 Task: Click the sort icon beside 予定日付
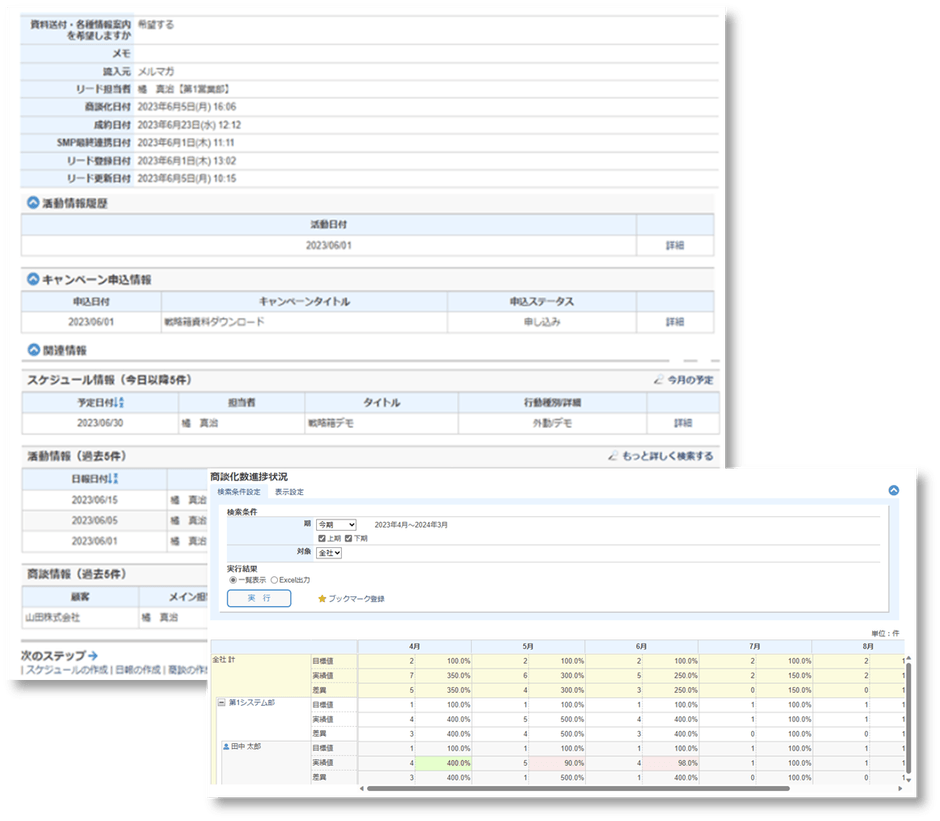click(x=121, y=403)
